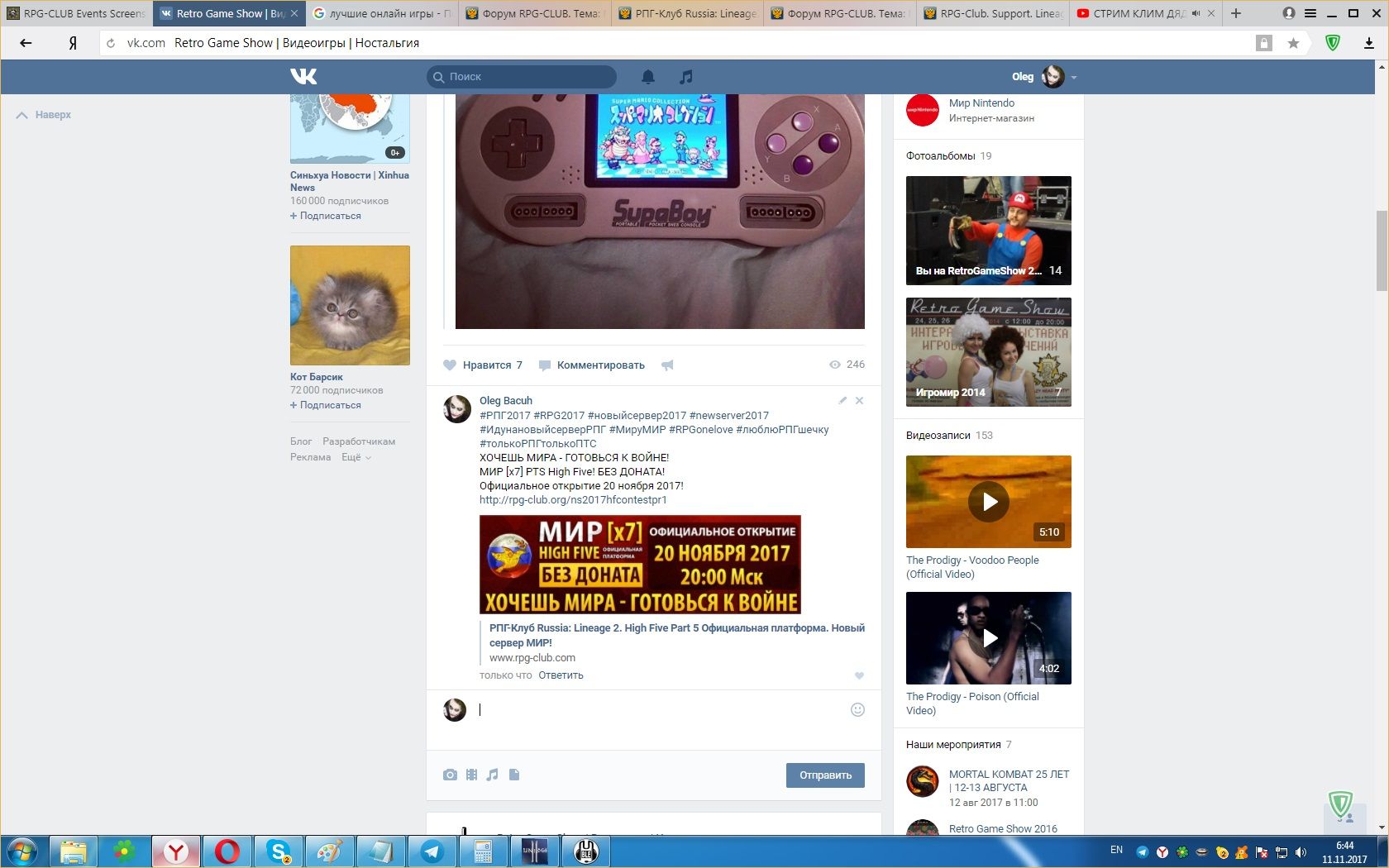Image resolution: width=1389 pixels, height=868 pixels.
Task: Click in the comment text field
Action: [661, 709]
